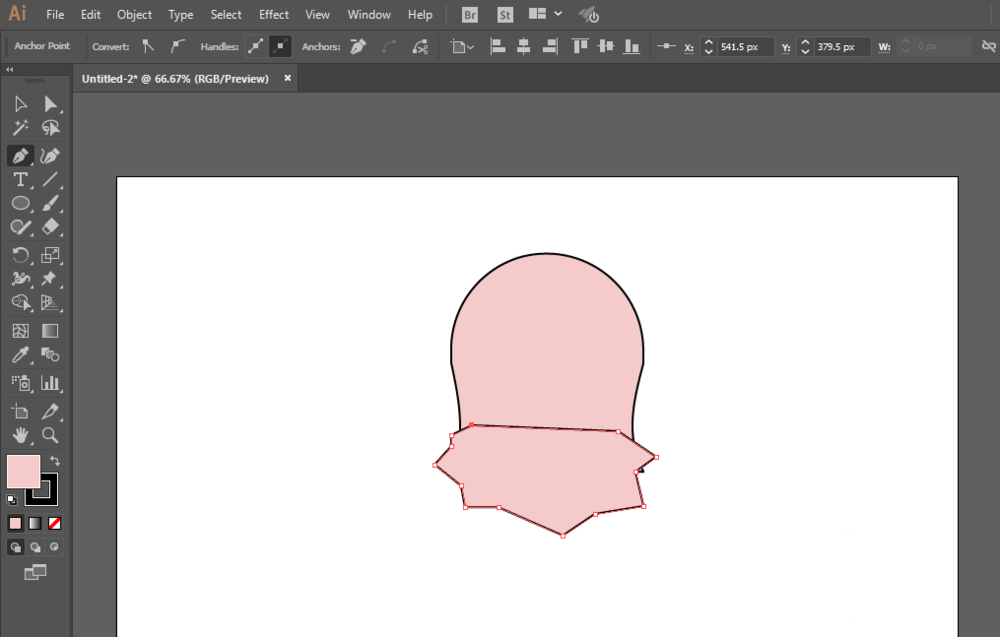Viewport: 1000px width, 637px height.
Task: Toggle Draw Behind drawing mode
Action: [35, 547]
